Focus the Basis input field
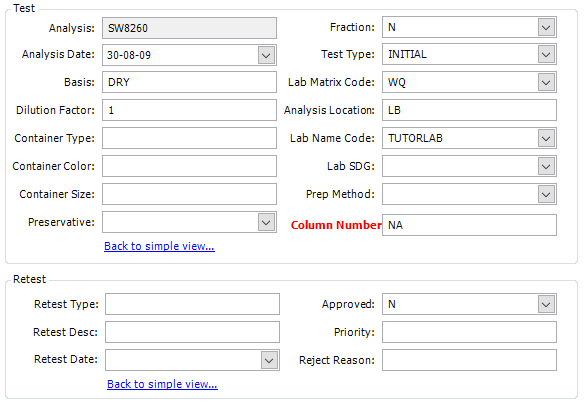The height and width of the screenshot is (409, 585). 190,82
